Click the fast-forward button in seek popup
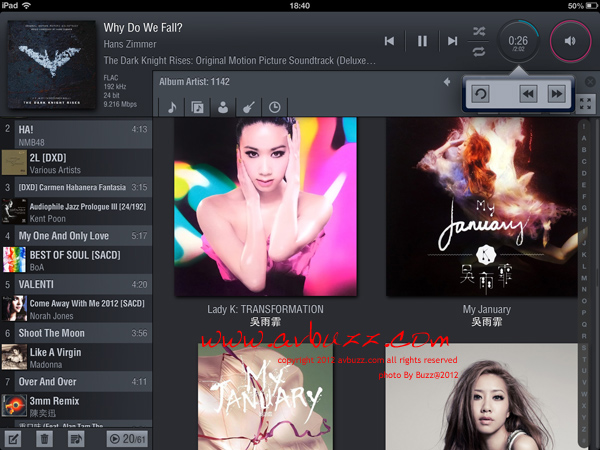600x450 pixels. click(556, 94)
